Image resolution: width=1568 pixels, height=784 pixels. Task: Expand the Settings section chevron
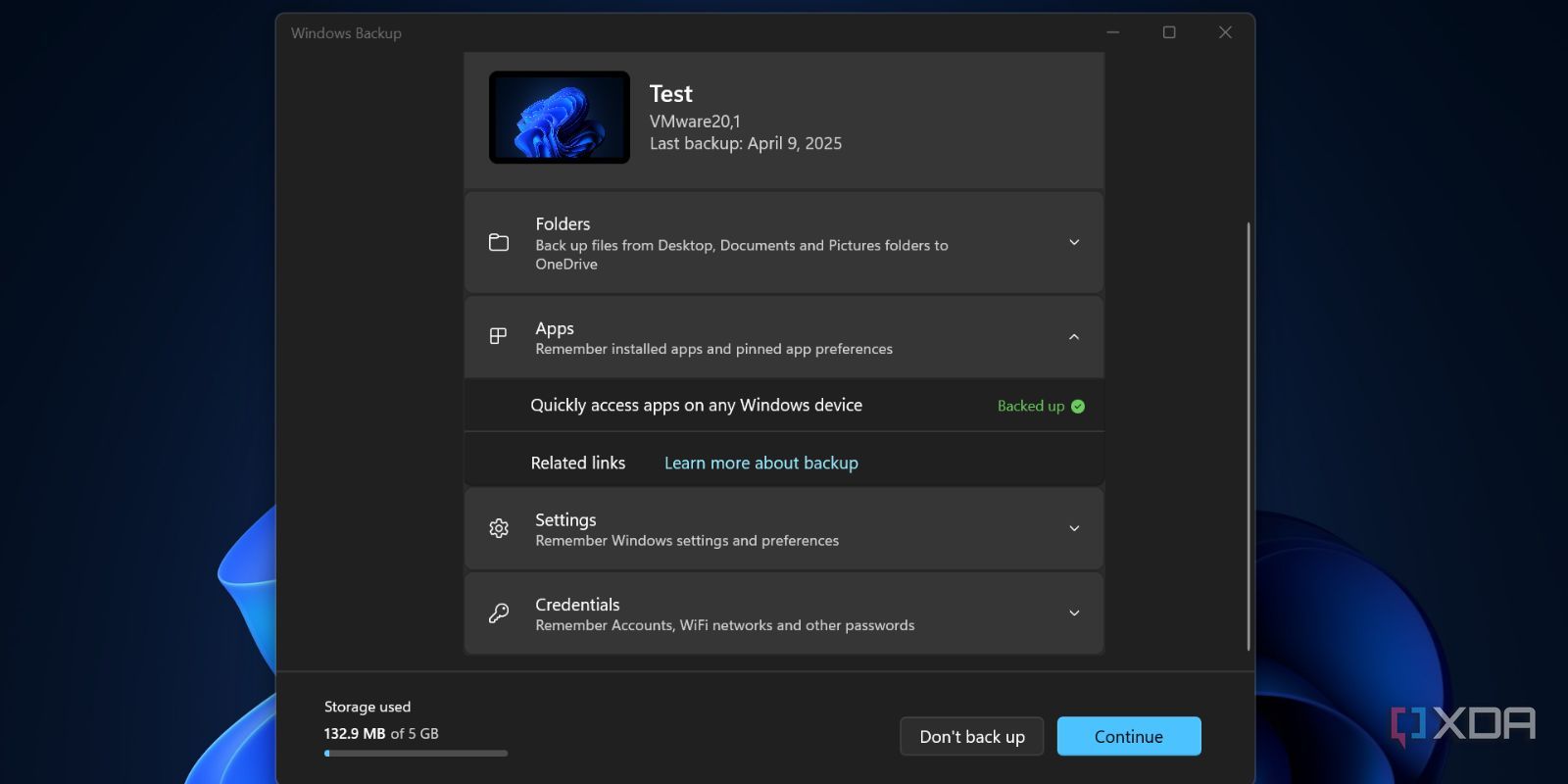pos(1074,528)
